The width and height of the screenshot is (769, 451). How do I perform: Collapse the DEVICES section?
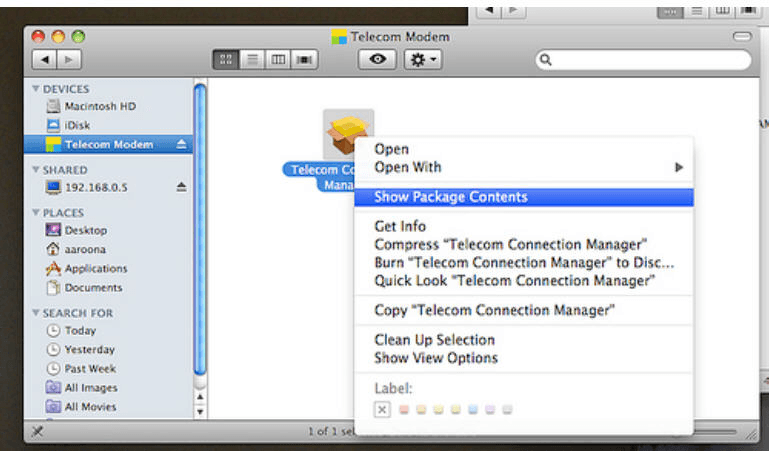[36, 89]
